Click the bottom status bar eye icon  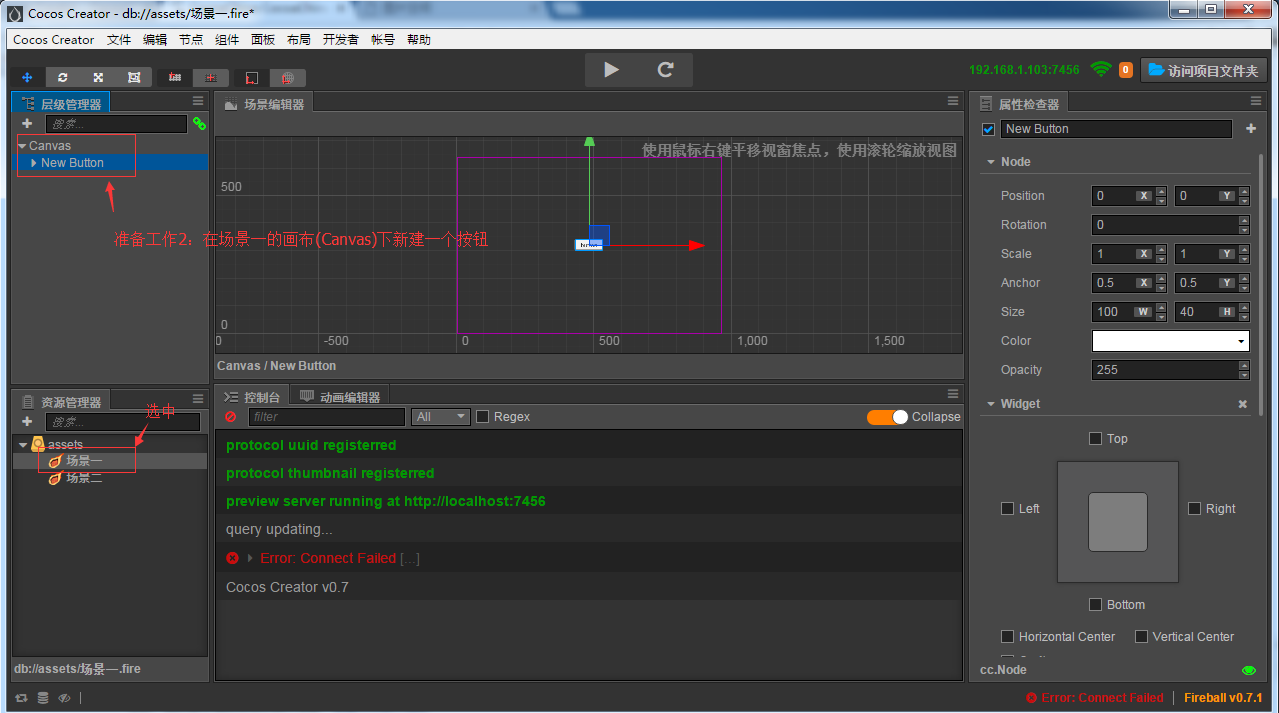click(x=64, y=698)
